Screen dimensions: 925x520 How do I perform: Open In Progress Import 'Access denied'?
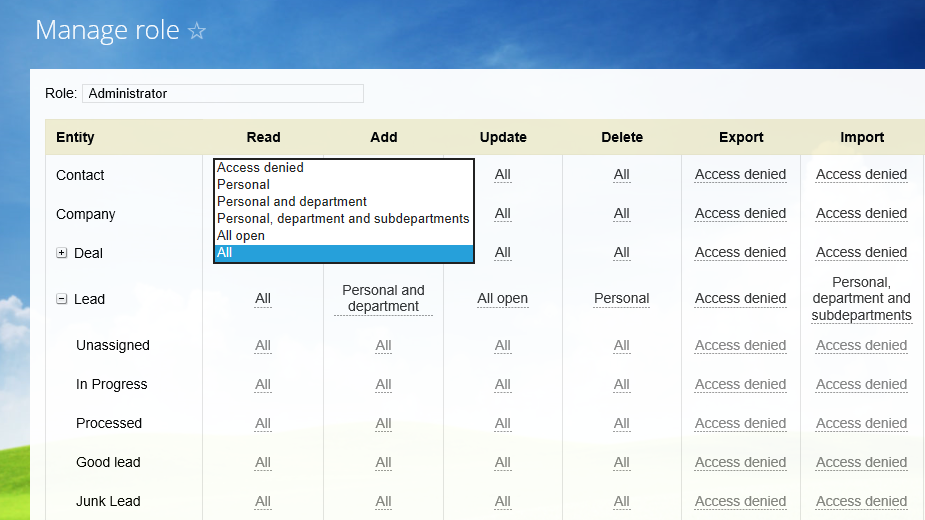click(x=861, y=384)
